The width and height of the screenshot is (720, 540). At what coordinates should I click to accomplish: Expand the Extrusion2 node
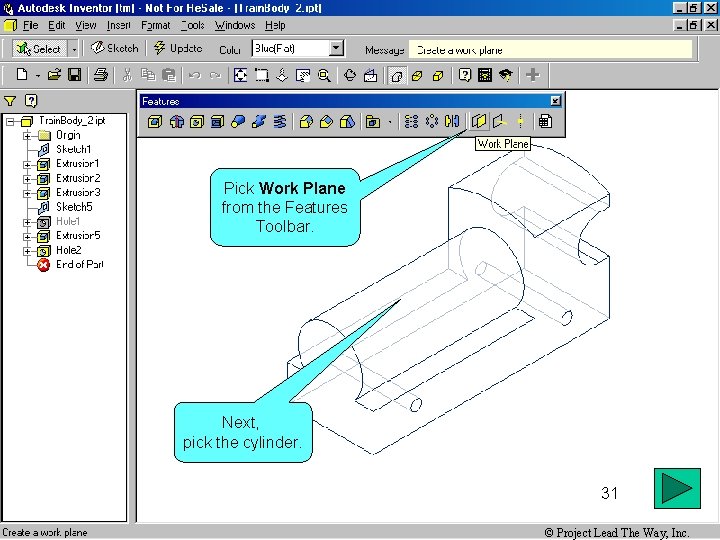[27, 179]
